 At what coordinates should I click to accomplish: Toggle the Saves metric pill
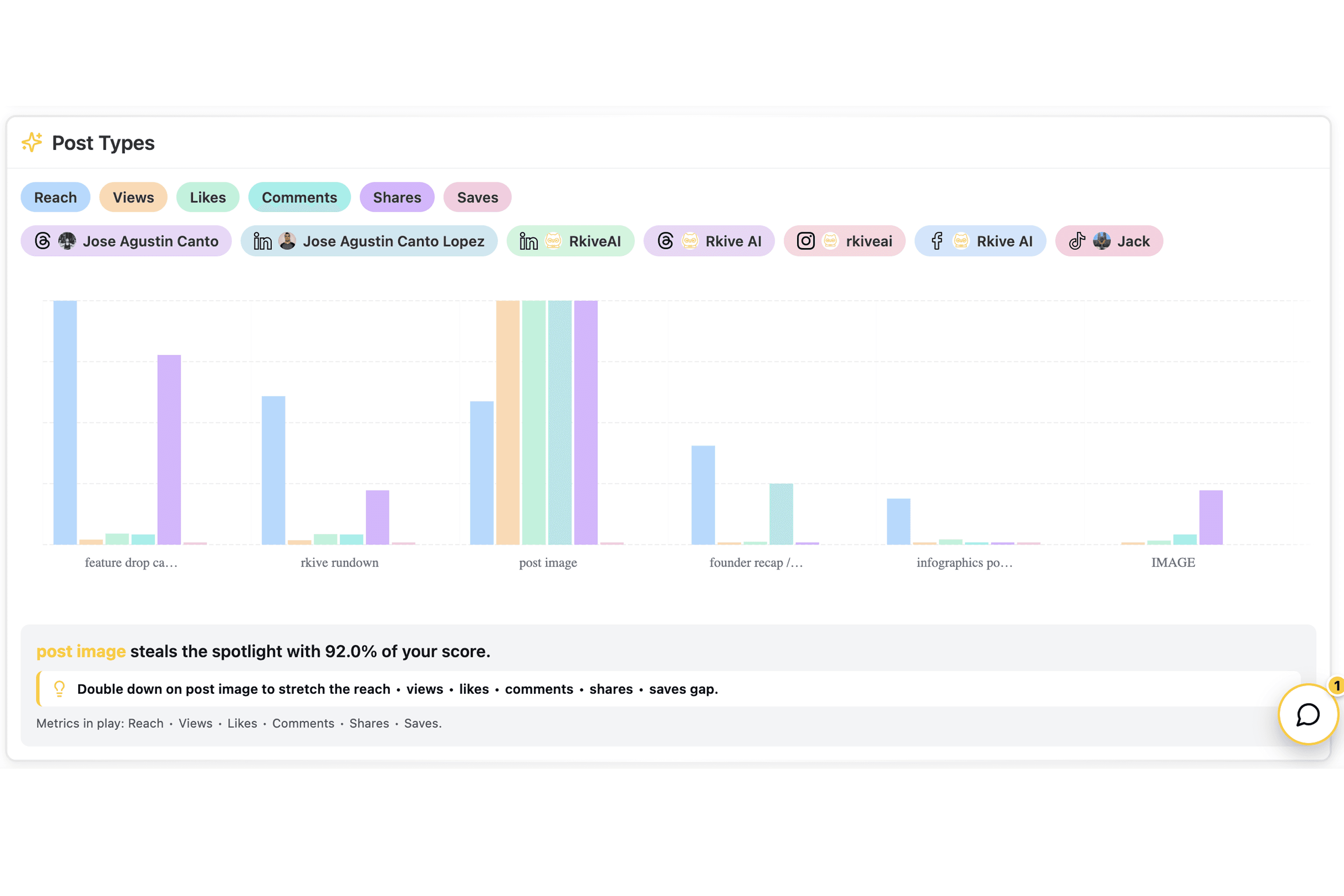click(477, 197)
